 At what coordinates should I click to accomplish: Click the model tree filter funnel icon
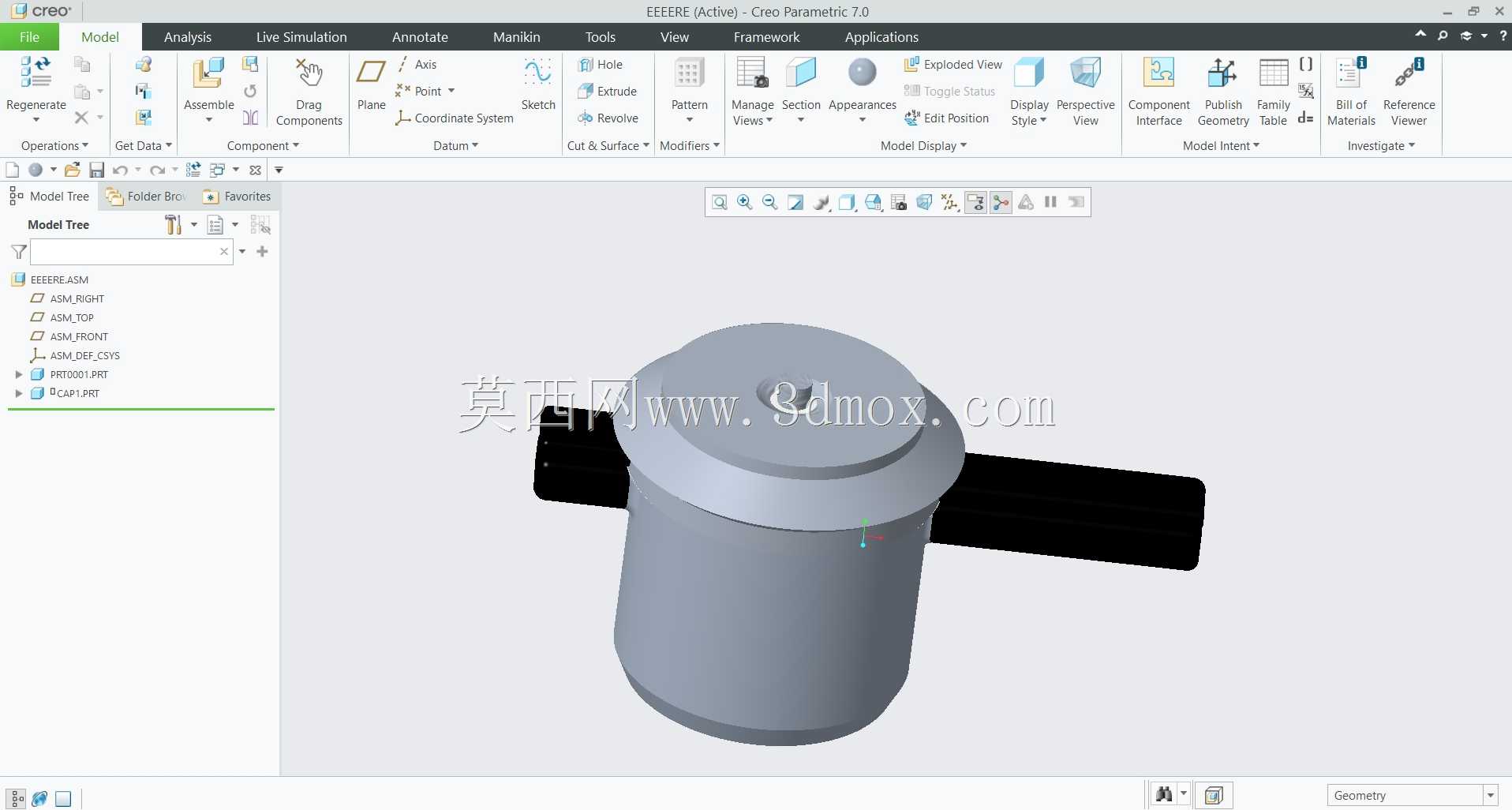coord(19,252)
